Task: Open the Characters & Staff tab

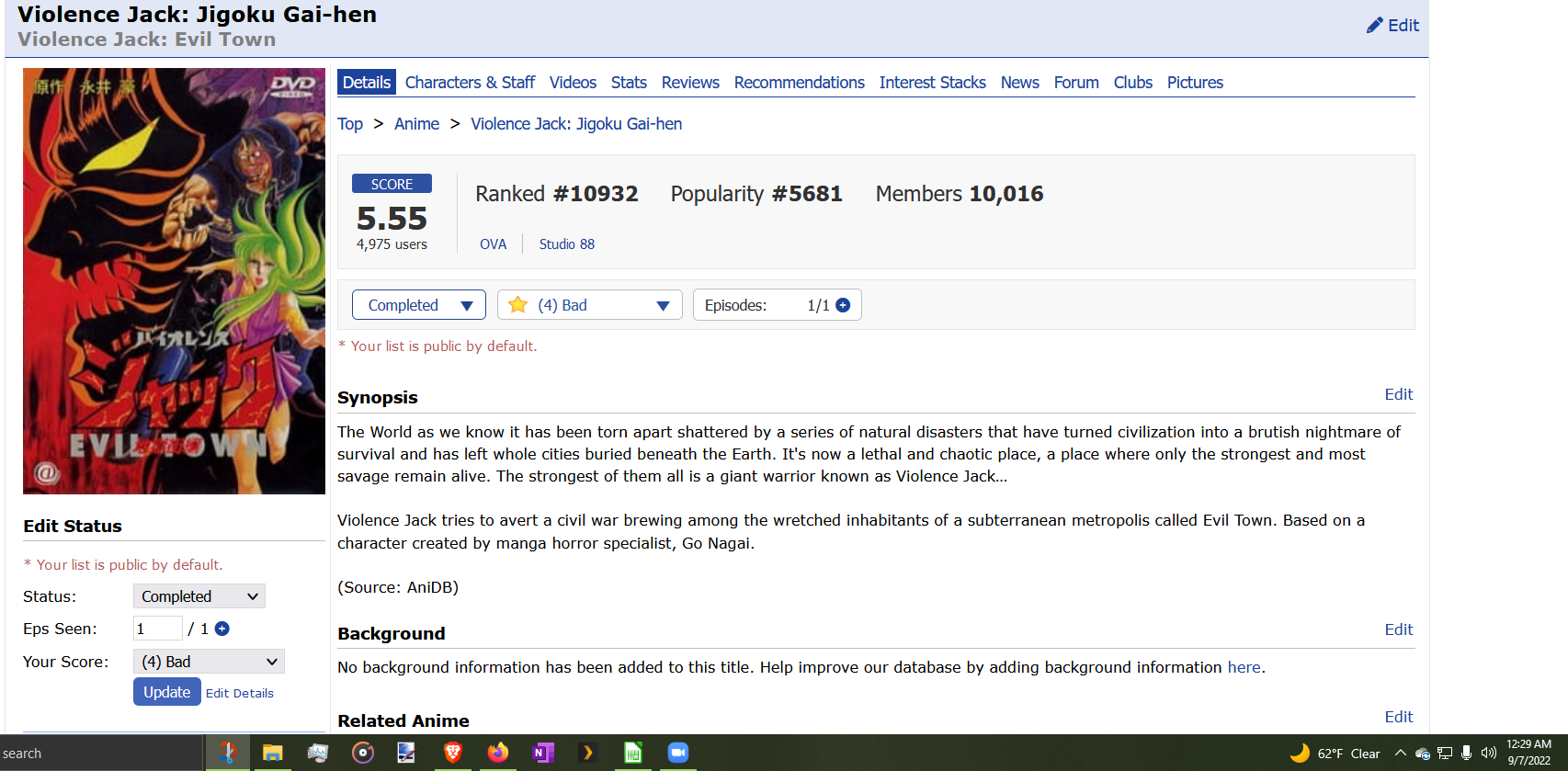Action: pyautogui.click(x=470, y=83)
